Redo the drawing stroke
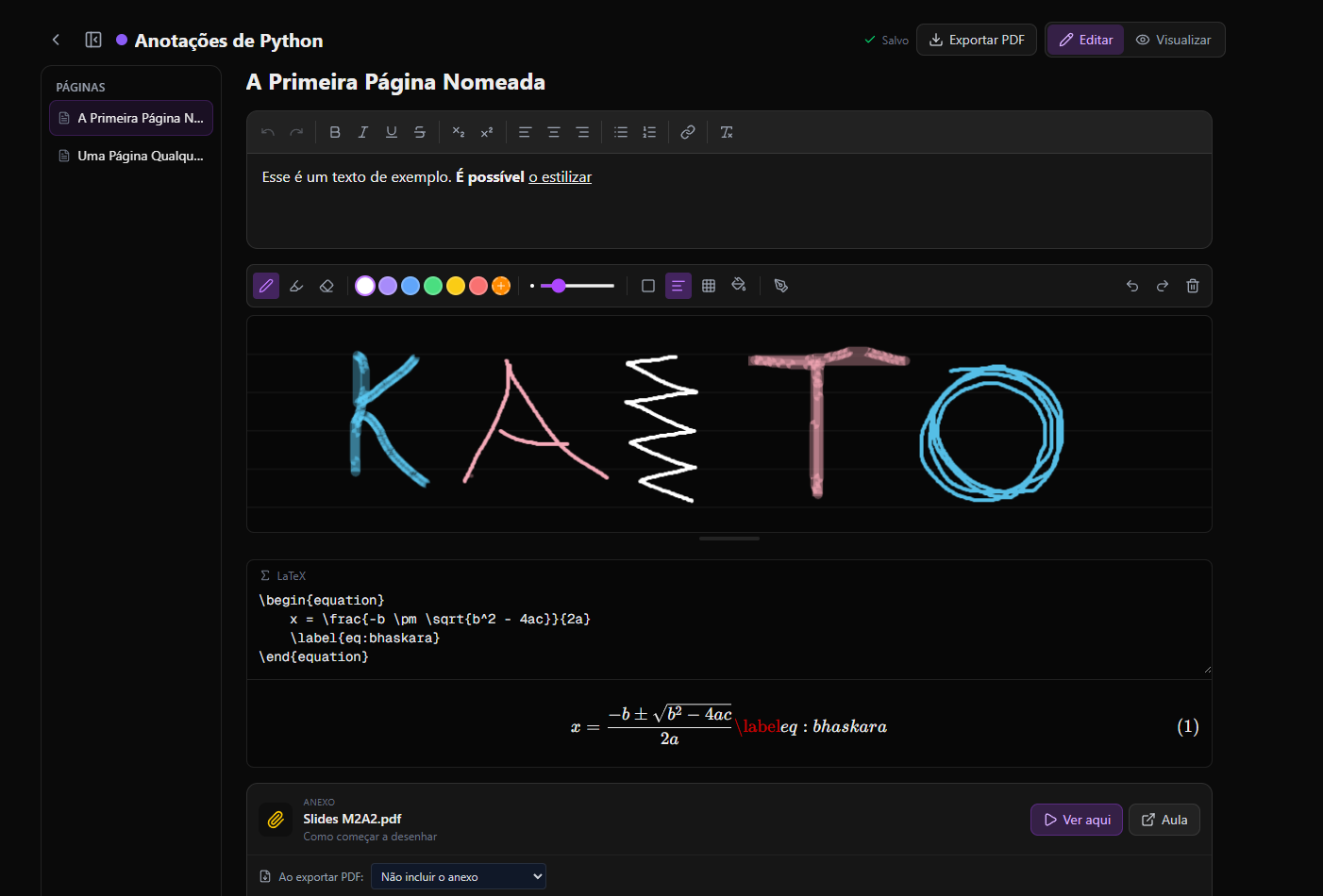 pyautogui.click(x=1163, y=286)
